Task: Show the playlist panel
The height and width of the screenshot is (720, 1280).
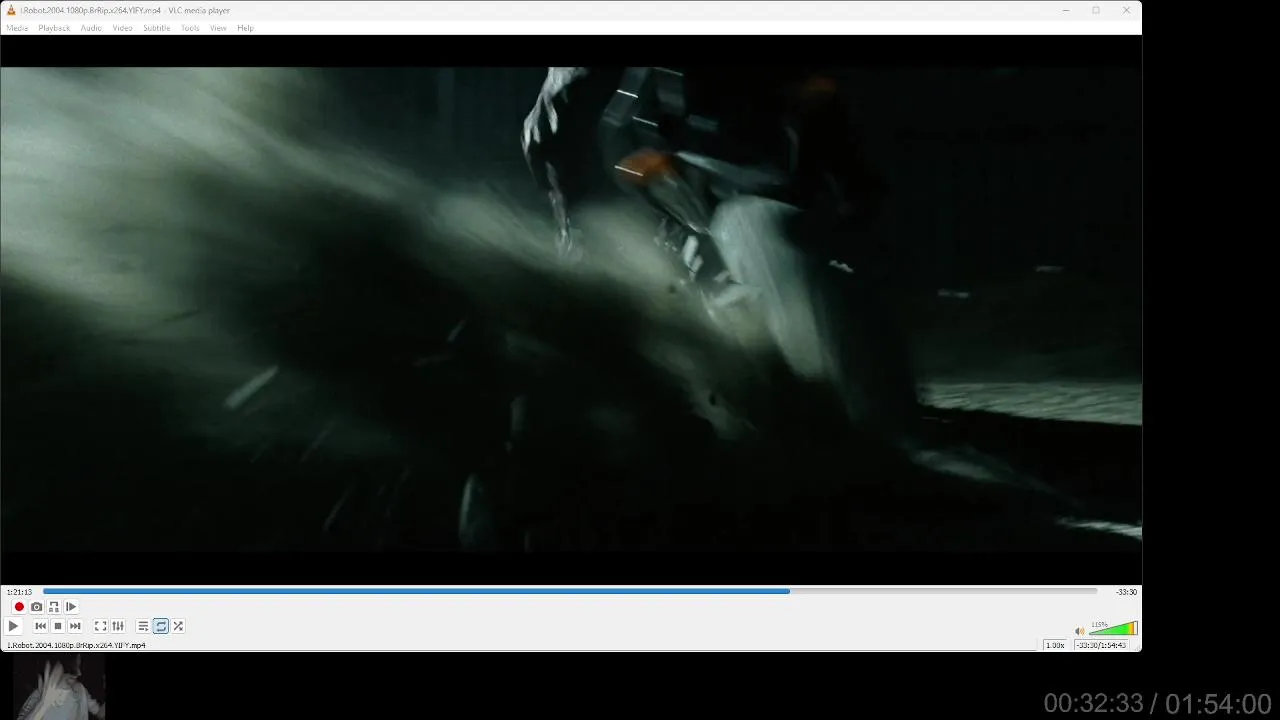Action: click(143, 626)
